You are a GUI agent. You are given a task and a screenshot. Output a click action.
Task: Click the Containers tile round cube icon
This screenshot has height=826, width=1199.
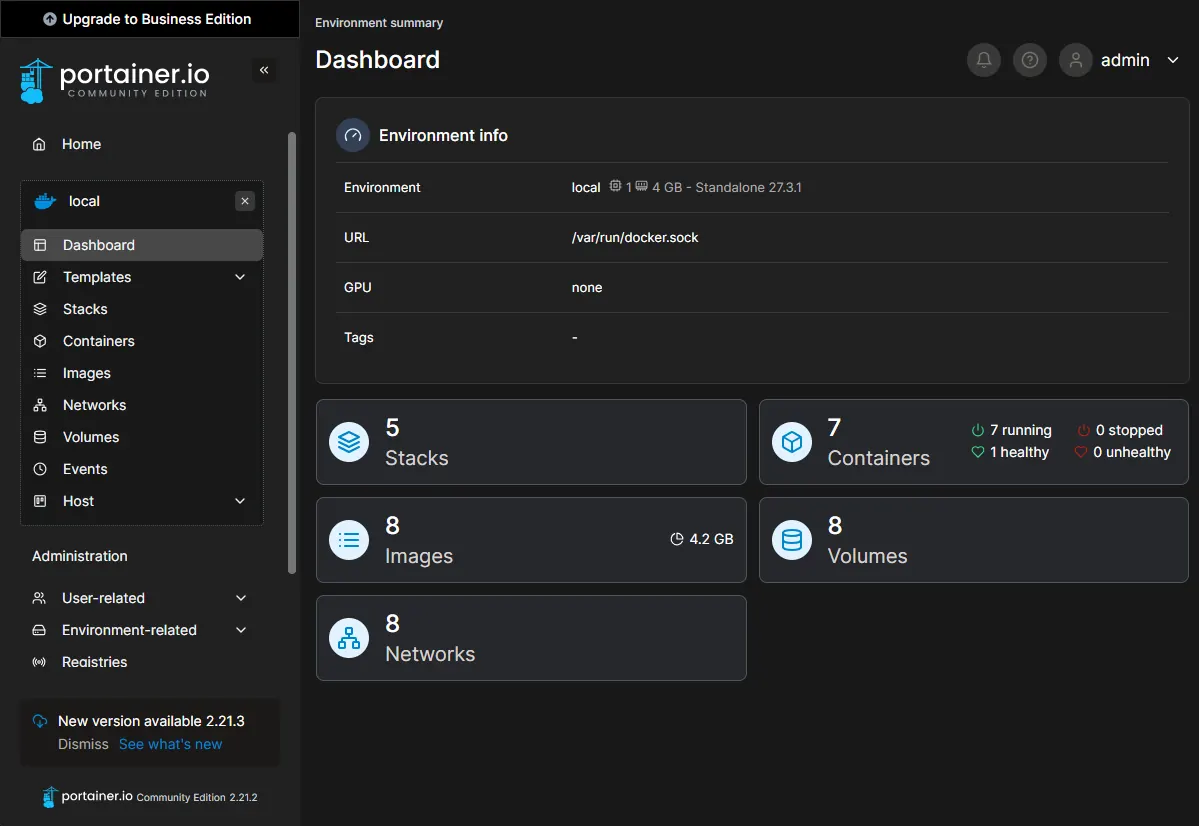coord(791,442)
